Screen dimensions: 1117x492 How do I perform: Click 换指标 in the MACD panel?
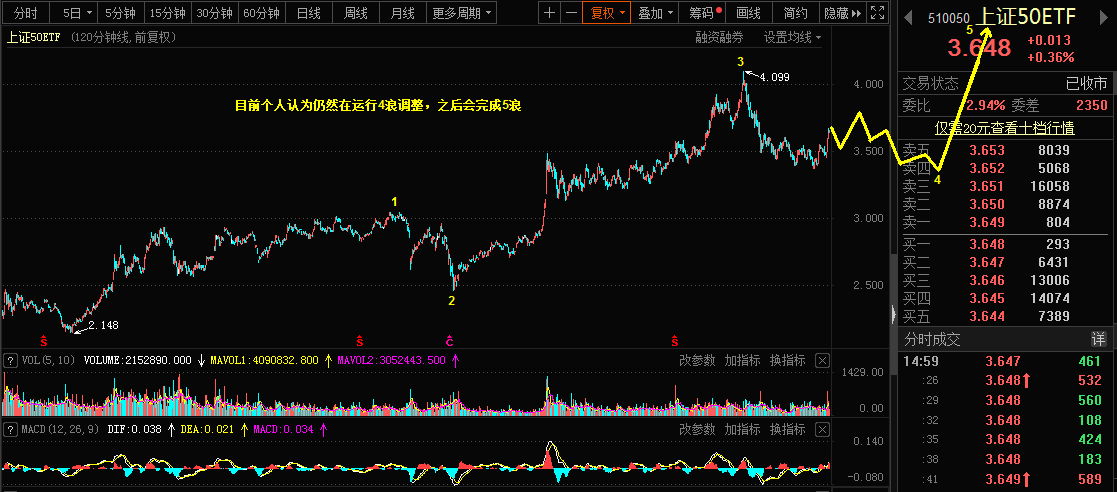pyautogui.click(x=787, y=429)
